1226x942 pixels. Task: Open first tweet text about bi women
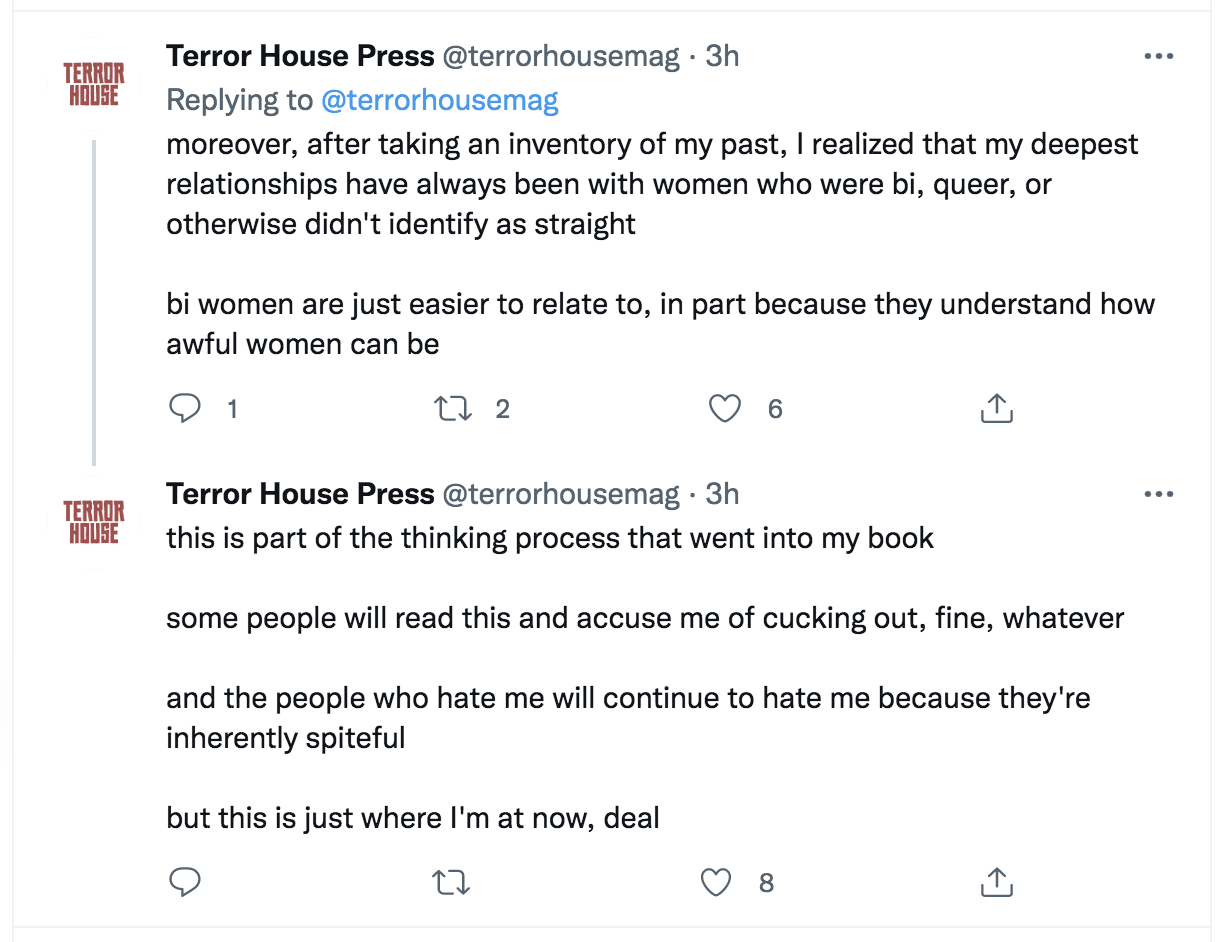pos(660,304)
